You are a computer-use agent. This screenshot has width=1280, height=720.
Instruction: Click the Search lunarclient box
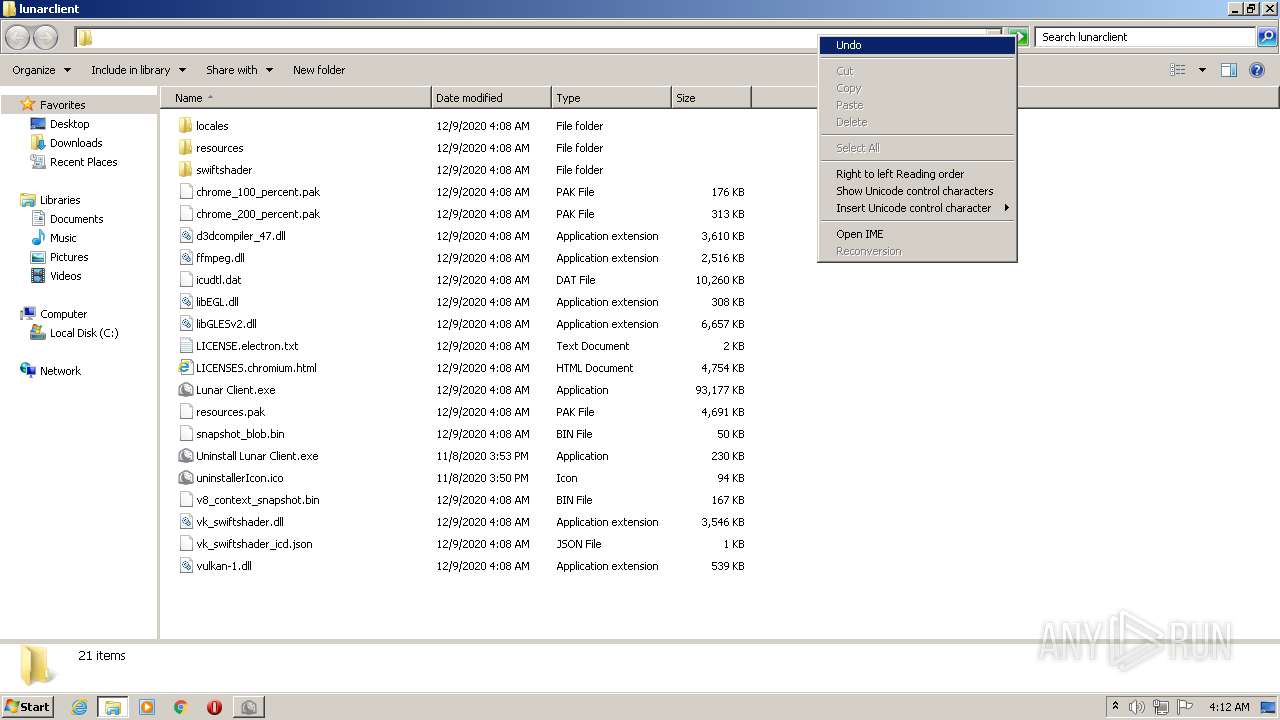click(x=1146, y=37)
